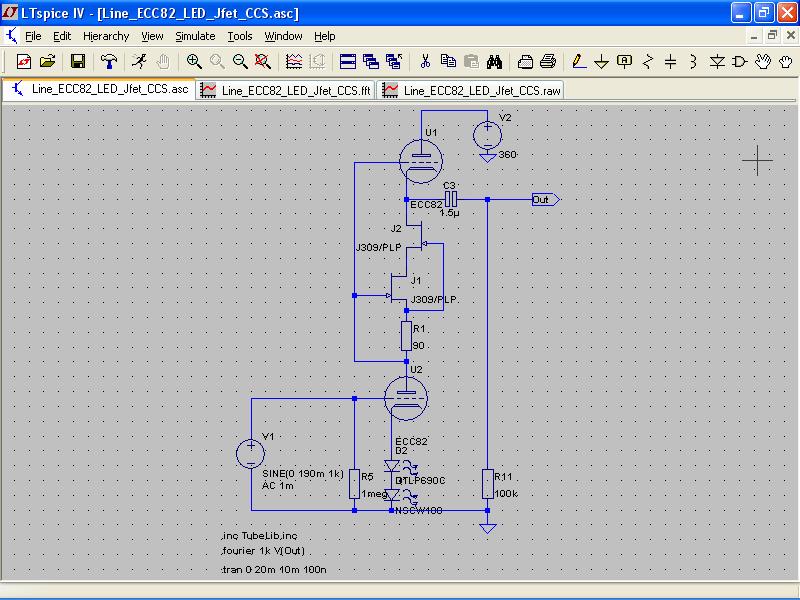
Task: Click the paste clipboard icon
Action: [x=471, y=62]
